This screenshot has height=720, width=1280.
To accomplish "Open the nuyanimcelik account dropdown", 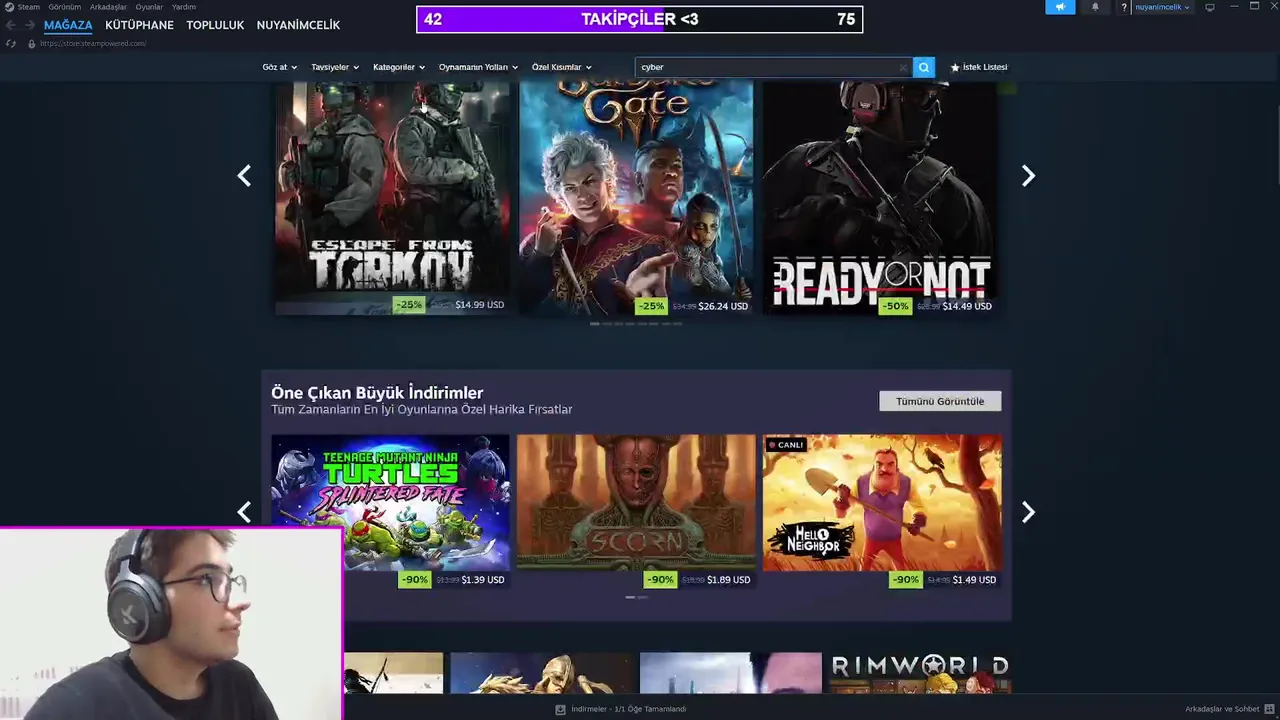I will pyautogui.click(x=1162, y=7).
